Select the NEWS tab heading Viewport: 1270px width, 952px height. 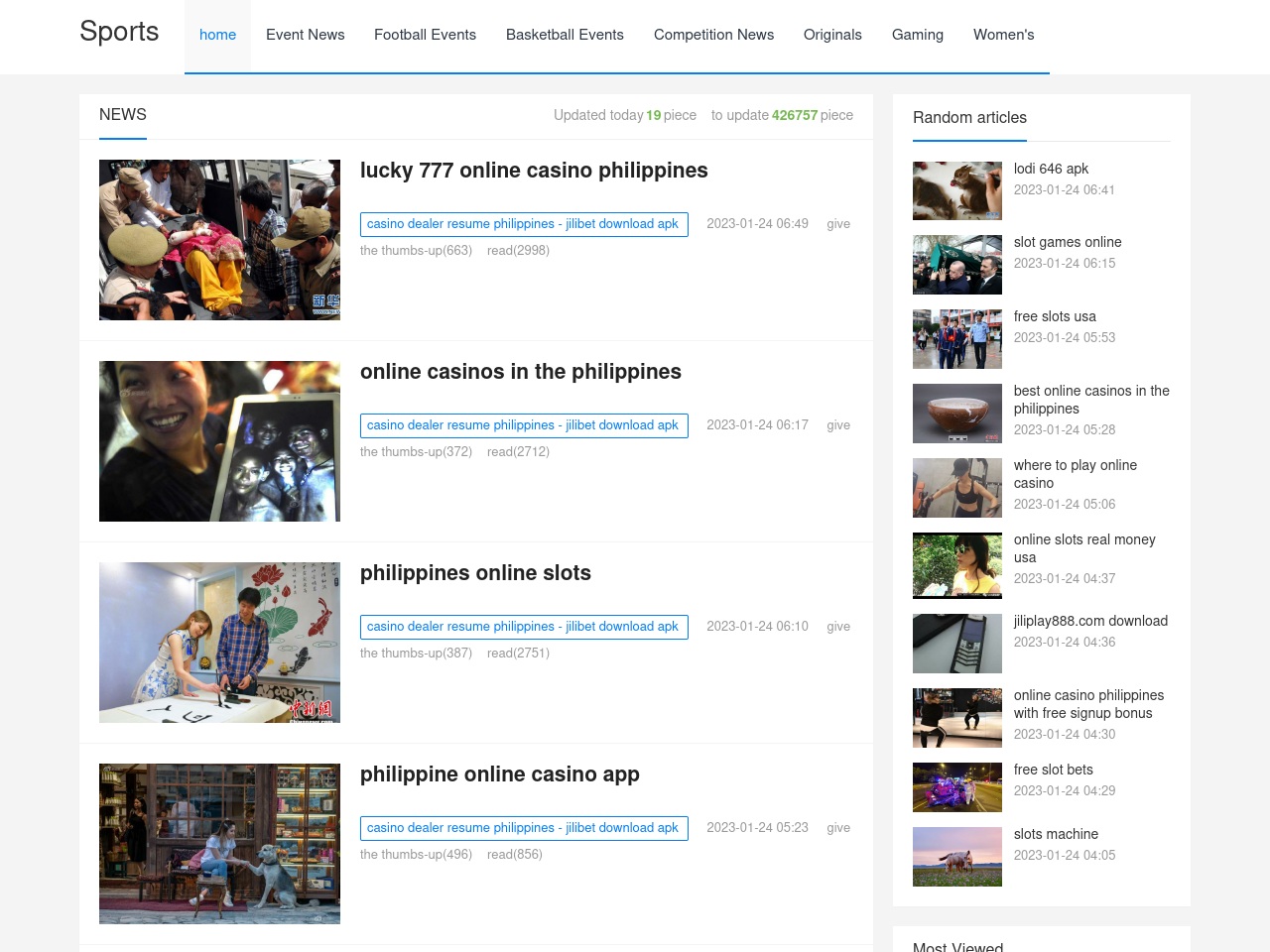click(x=123, y=115)
